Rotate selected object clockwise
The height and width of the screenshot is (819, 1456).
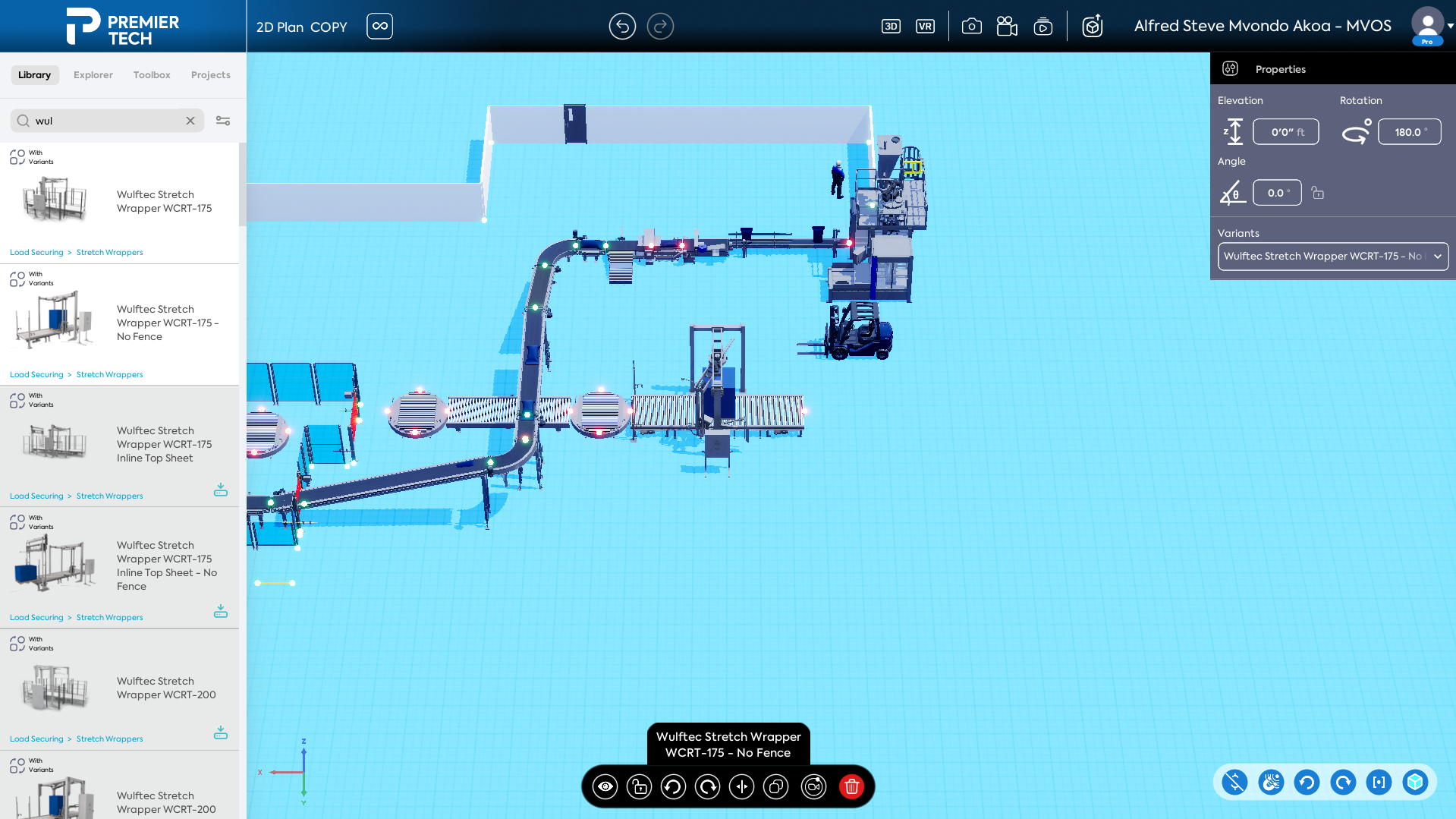click(x=708, y=786)
